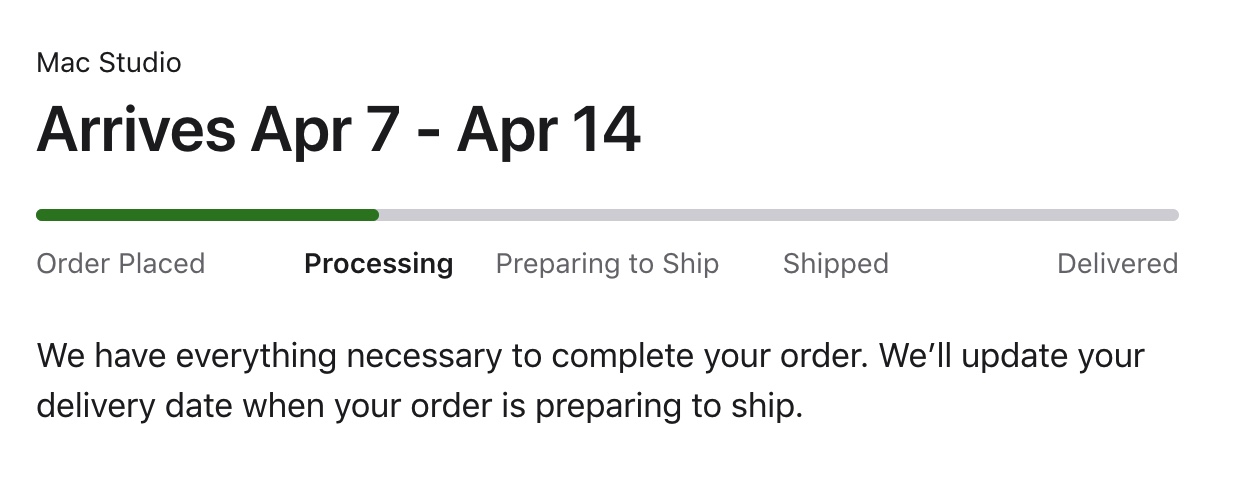1240x492 pixels.
Task: Click the progress bar's end cap above Delivered
Action: point(1174,214)
